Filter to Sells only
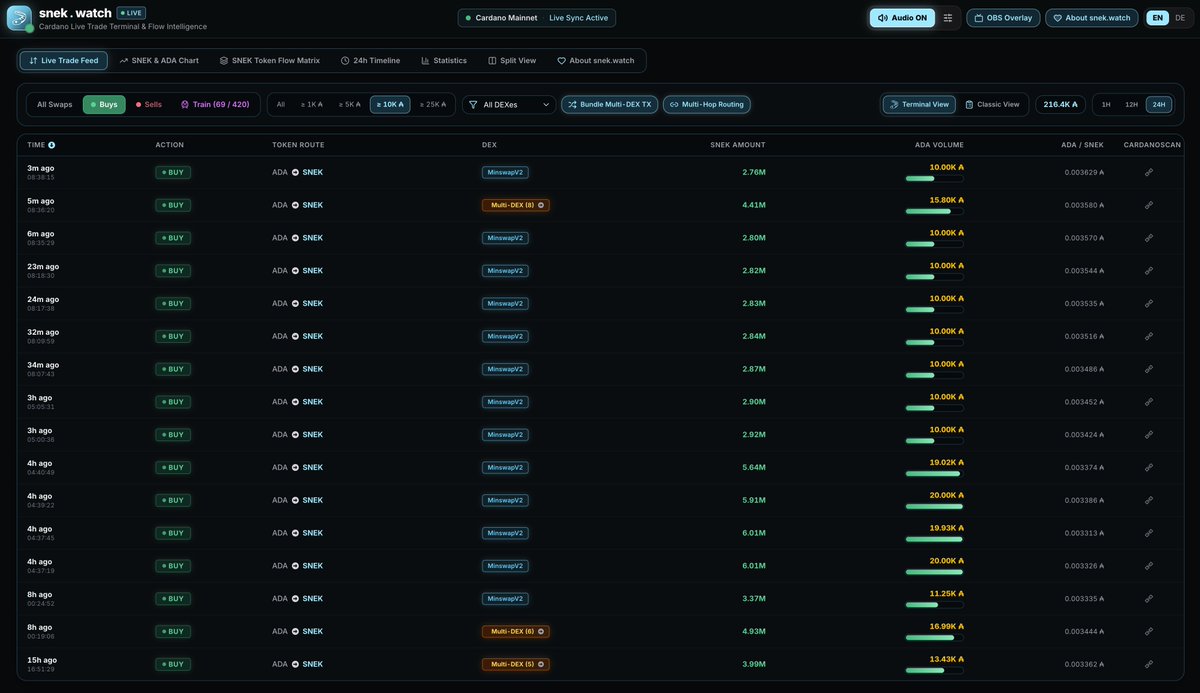This screenshot has height=693, width=1200. (x=148, y=104)
